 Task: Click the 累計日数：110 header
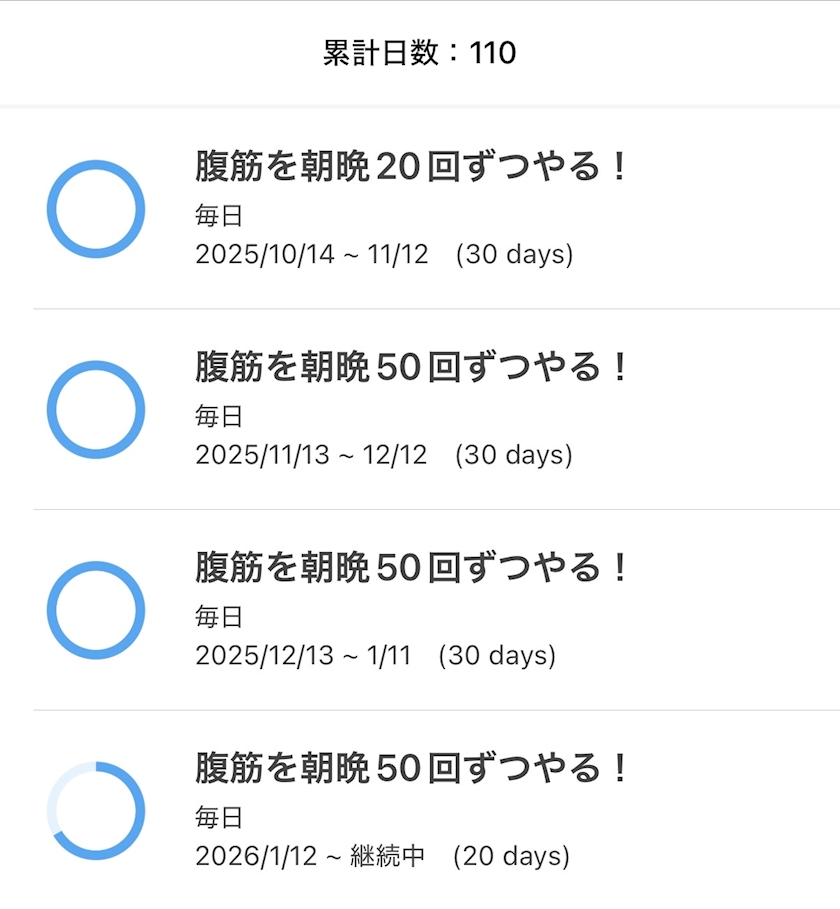tap(419, 53)
